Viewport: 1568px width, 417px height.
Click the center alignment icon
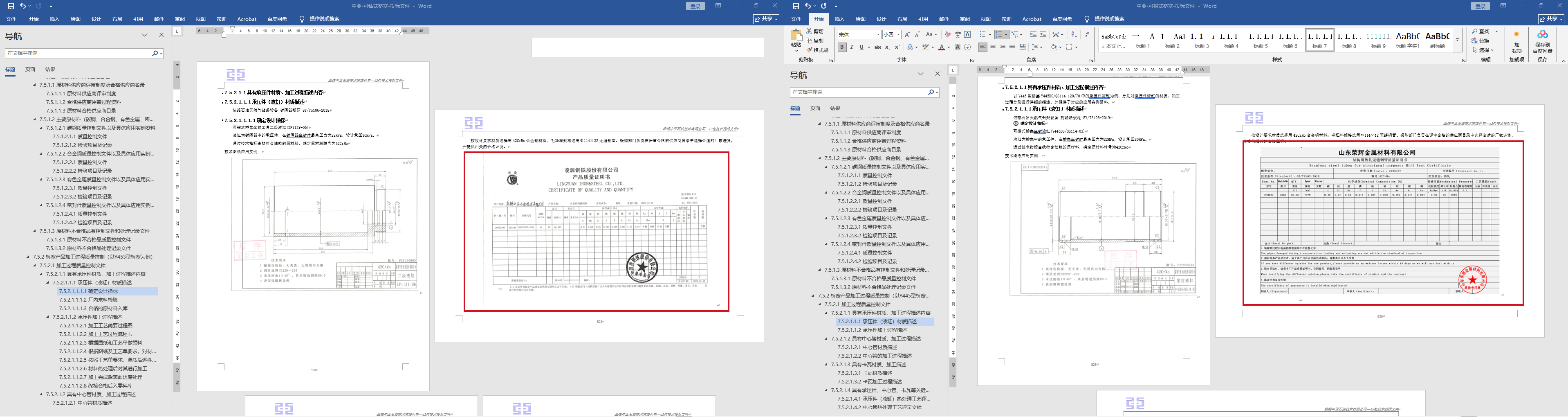[x=993, y=47]
